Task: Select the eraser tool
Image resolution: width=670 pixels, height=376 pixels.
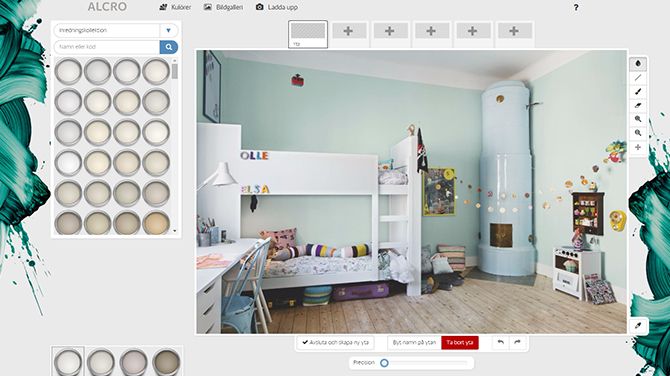Action: point(638,105)
